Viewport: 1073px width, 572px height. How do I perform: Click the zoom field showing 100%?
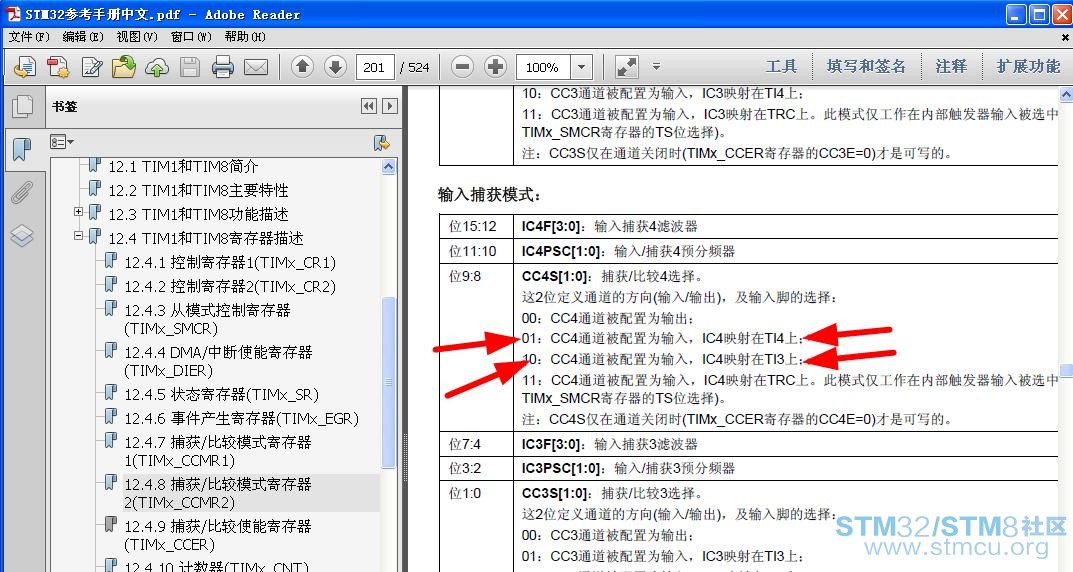pyautogui.click(x=543, y=67)
